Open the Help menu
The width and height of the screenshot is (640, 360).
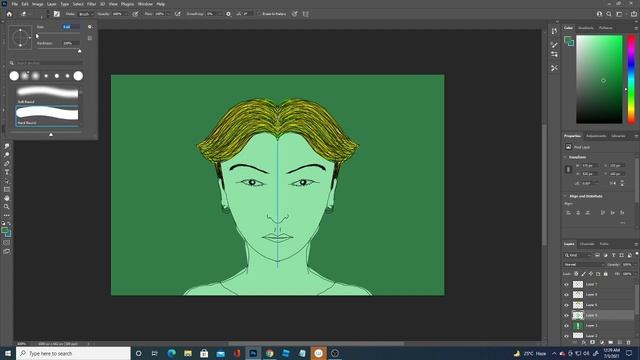(161, 4)
